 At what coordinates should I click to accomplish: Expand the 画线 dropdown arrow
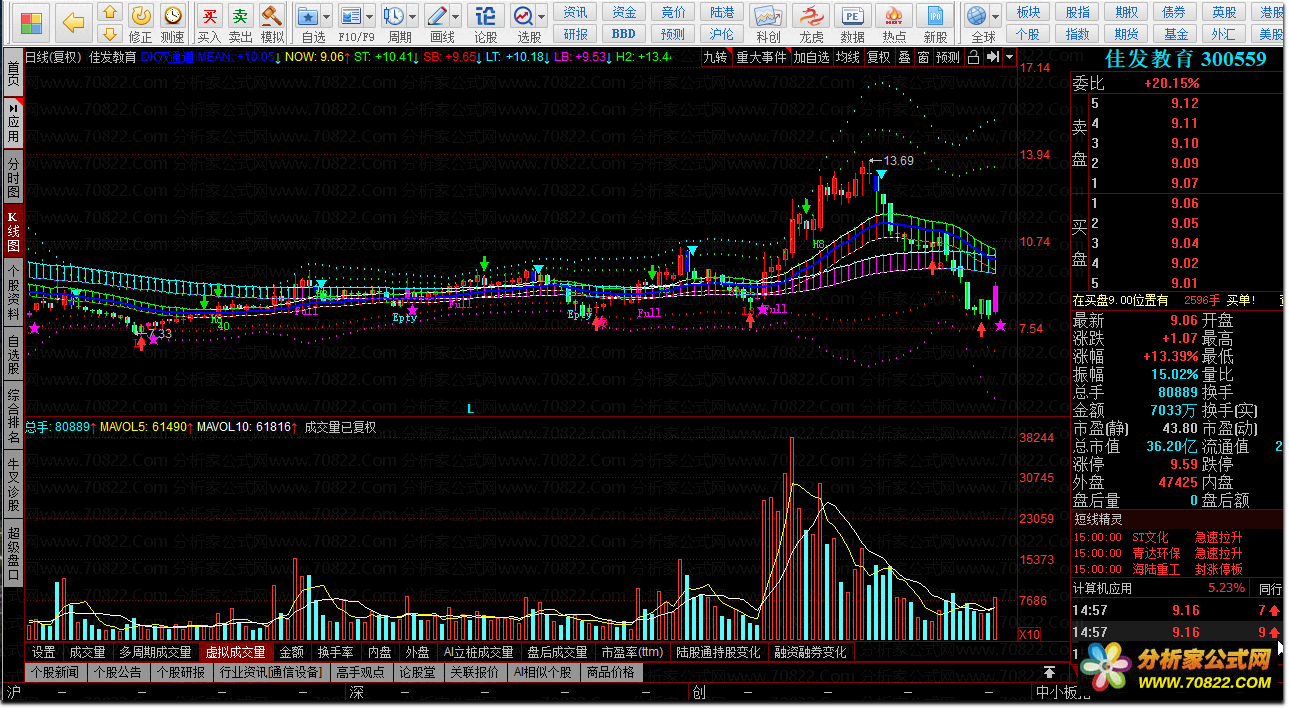[x=456, y=17]
